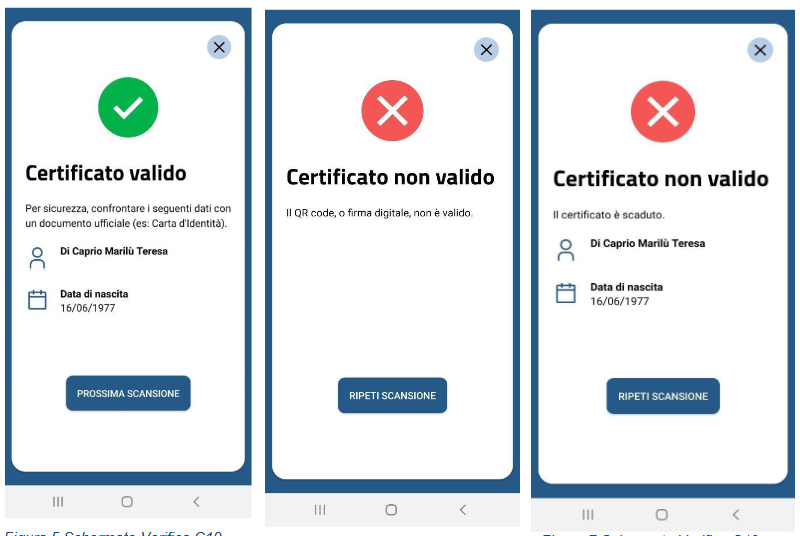Close the expired certificate screen
Image resolution: width=800 pixels, height=536 pixels.
pos(760,50)
